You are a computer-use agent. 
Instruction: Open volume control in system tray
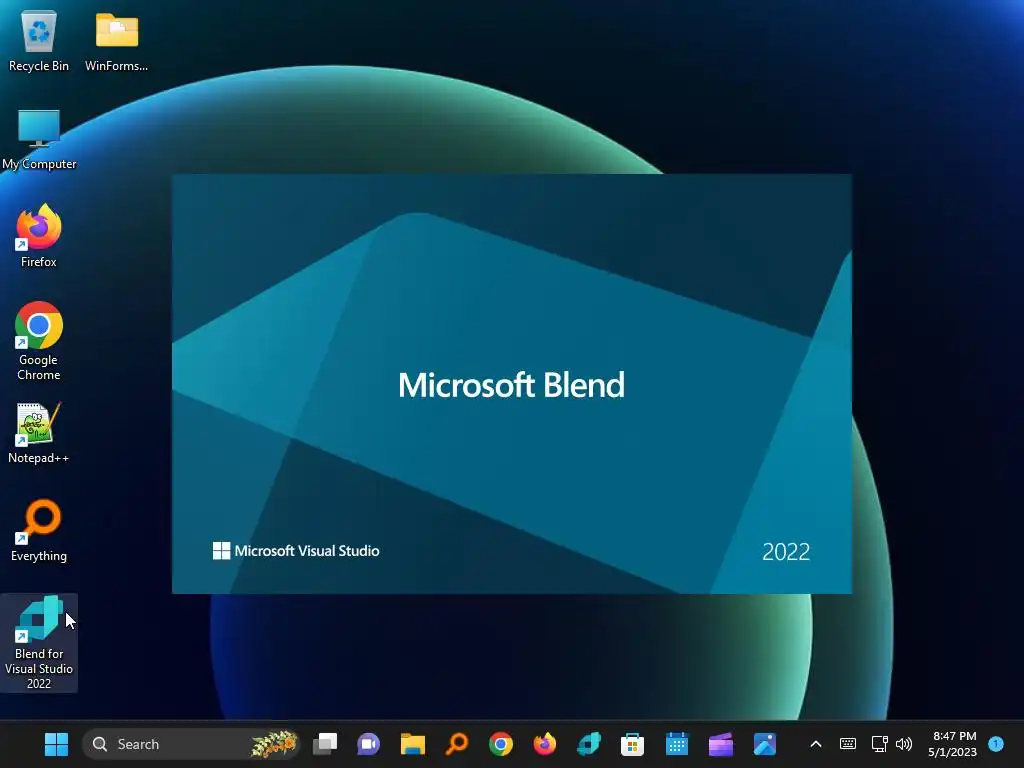(x=904, y=744)
